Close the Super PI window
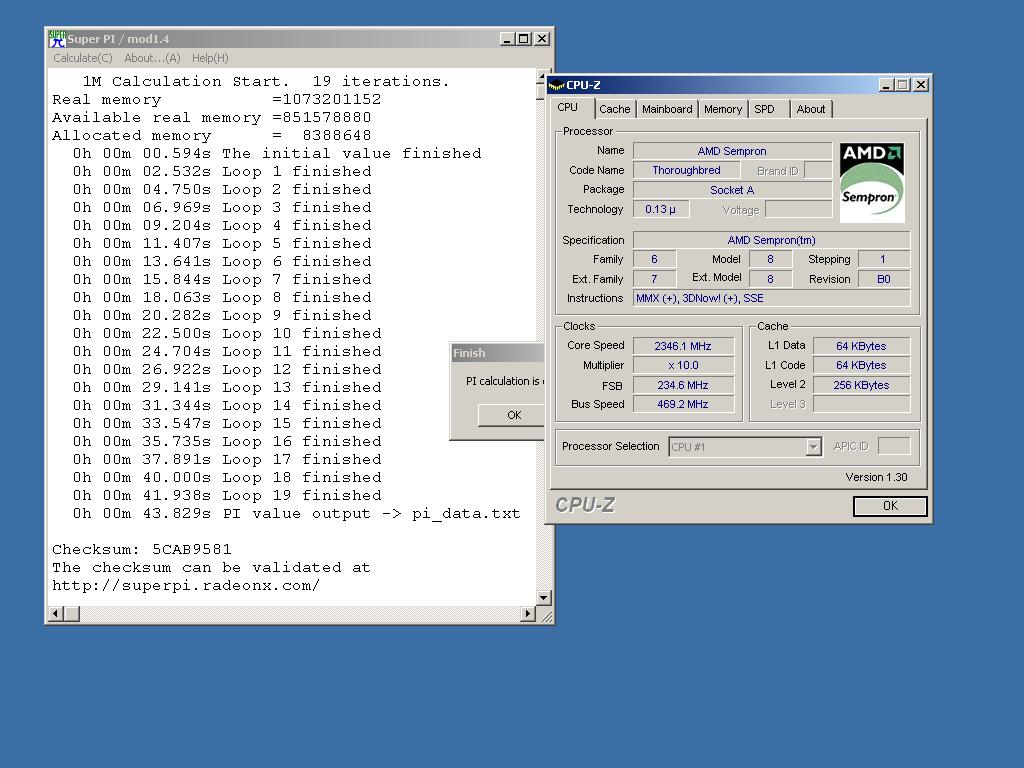Image resolution: width=1024 pixels, height=768 pixels. click(542, 39)
